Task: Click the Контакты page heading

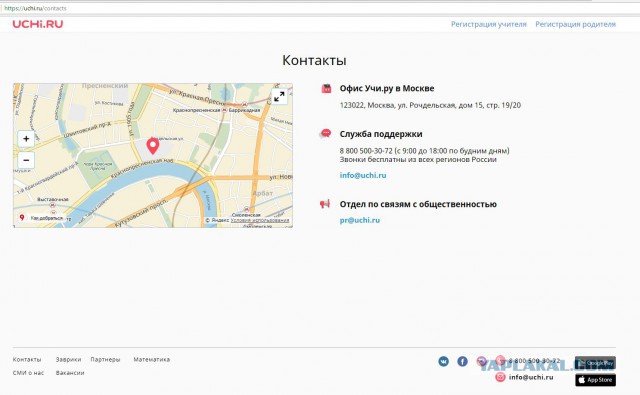Action: [x=314, y=60]
